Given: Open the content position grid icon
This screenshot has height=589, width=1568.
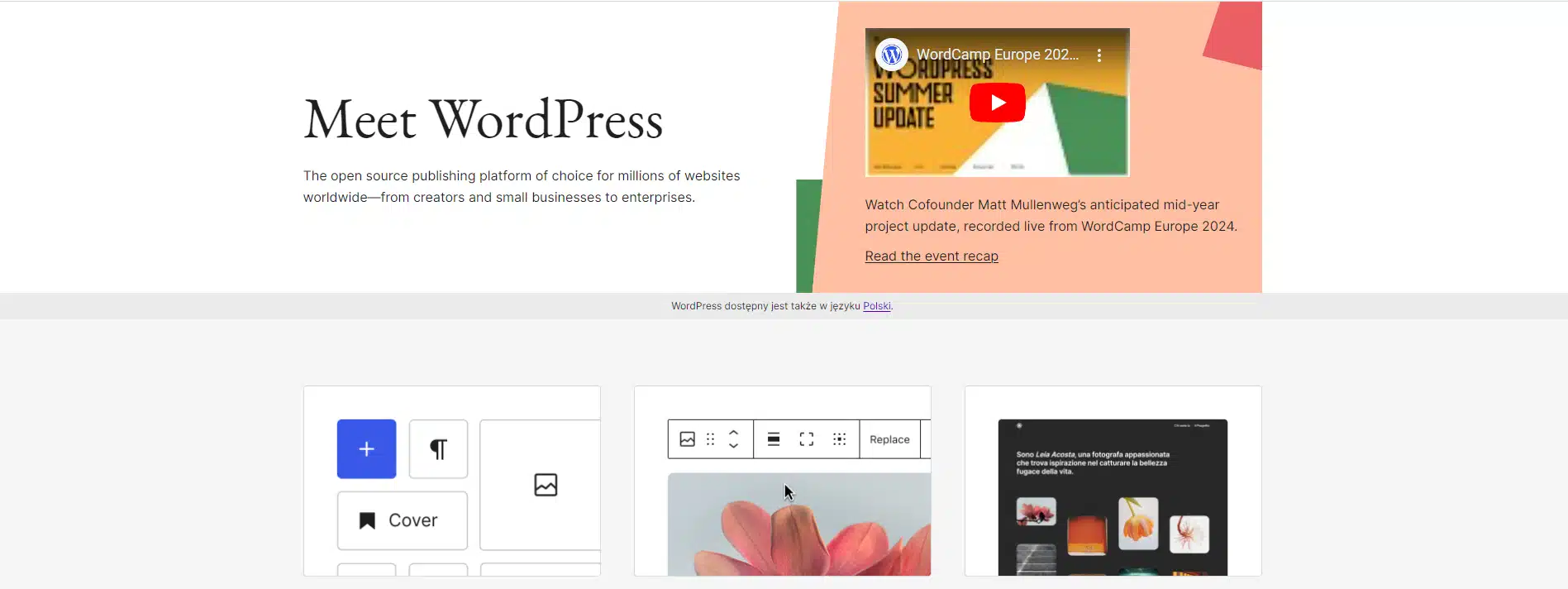Looking at the screenshot, I should click(839, 439).
